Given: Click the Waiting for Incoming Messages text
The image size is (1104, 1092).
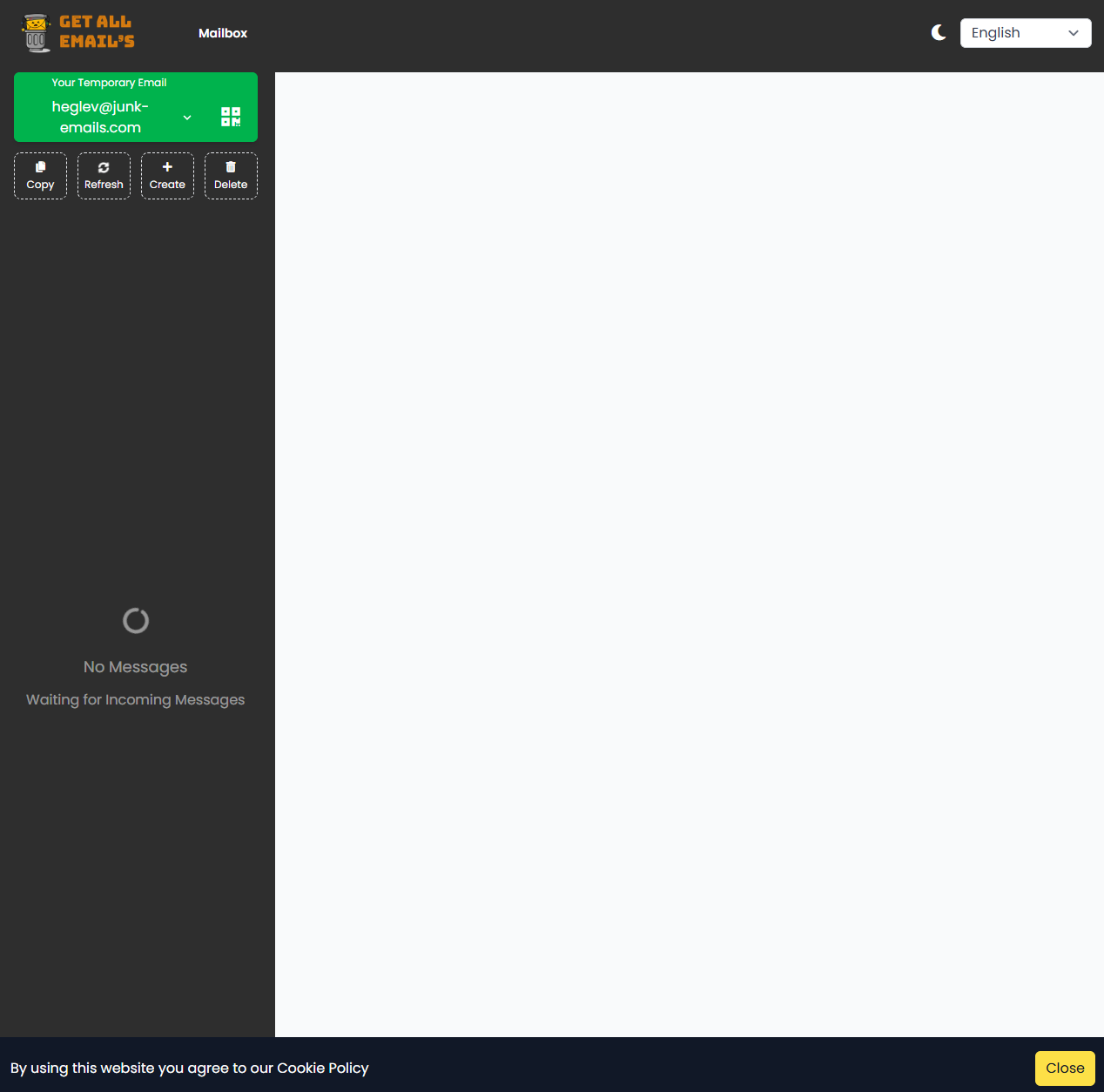Looking at the screenshot, I should pos(136,700).
